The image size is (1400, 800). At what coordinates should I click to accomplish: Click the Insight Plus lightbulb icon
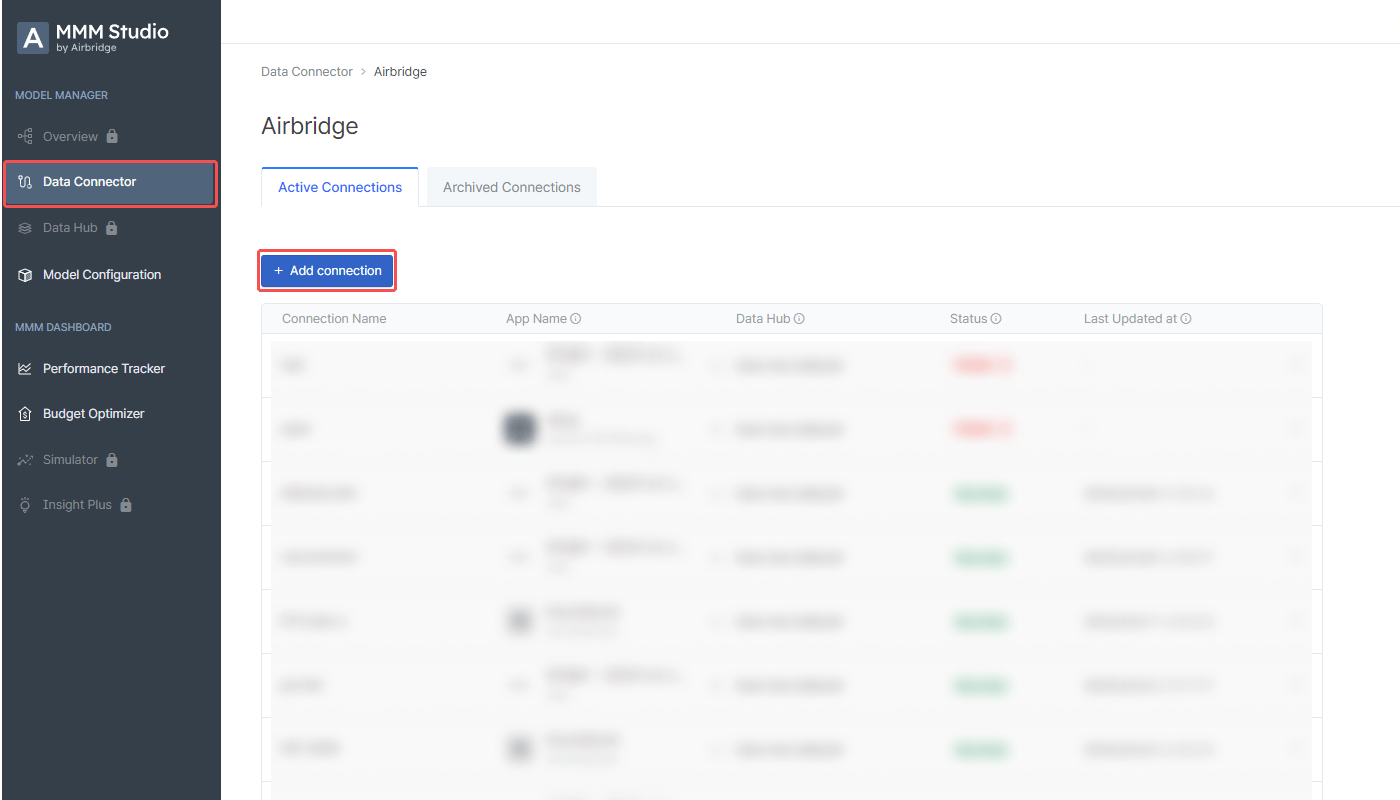coord(26,505)
